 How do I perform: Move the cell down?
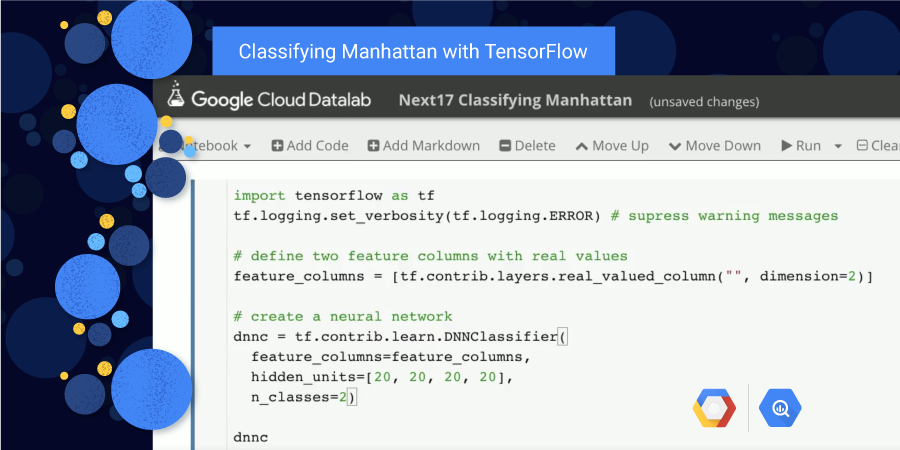[x=715, y=146]
